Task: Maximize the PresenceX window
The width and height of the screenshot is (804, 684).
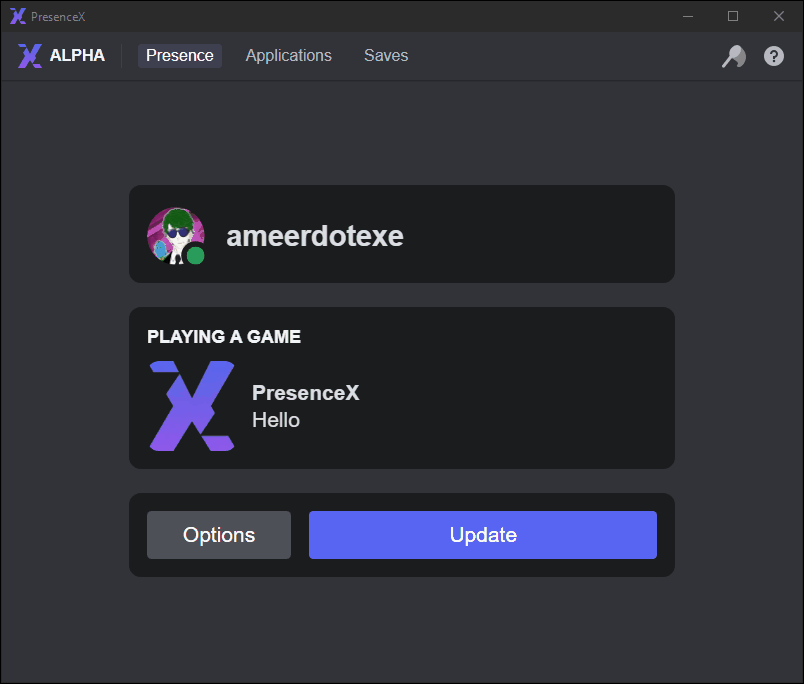Action: pyautogui.click(x=732, y=16)
